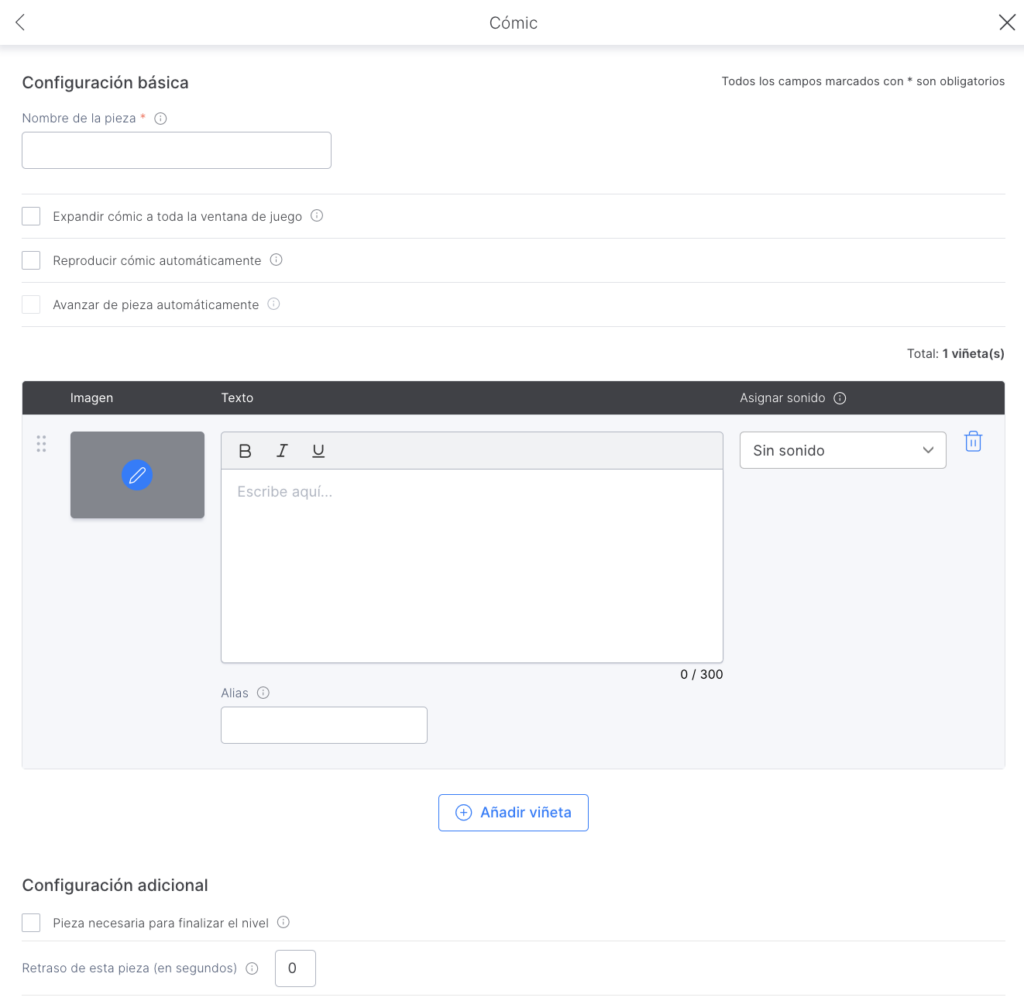
Task: Click the blue pencil edit image icon
Action: 137,475
